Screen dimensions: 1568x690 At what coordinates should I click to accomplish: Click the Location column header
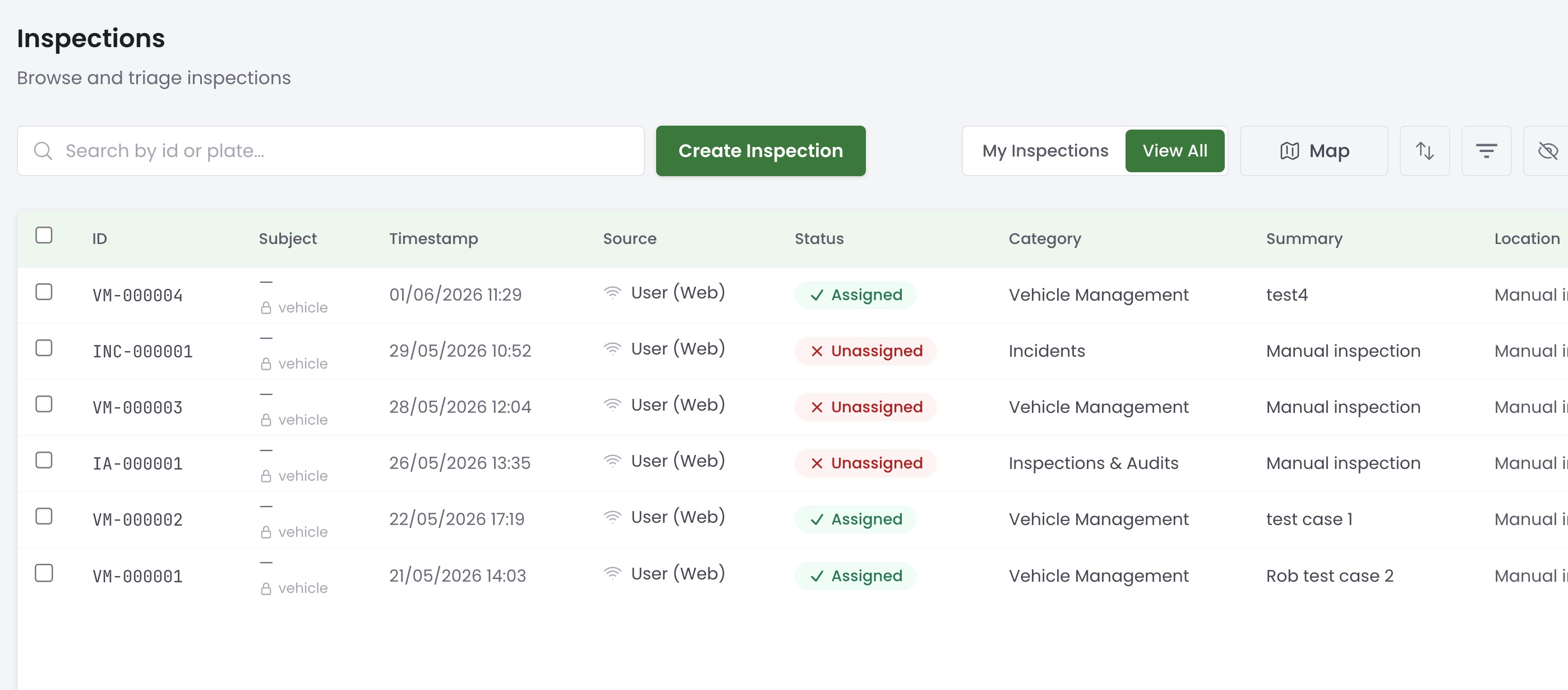pyautogui.click(x=1527, y=239)
